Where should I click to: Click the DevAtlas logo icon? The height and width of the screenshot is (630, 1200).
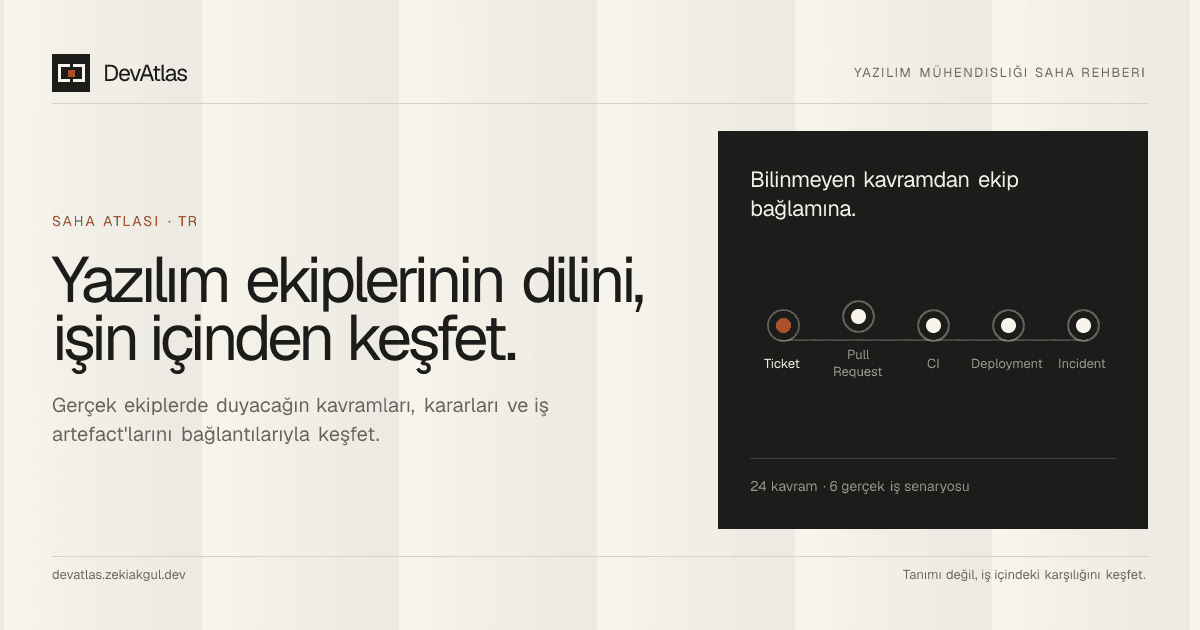point(71,73)
